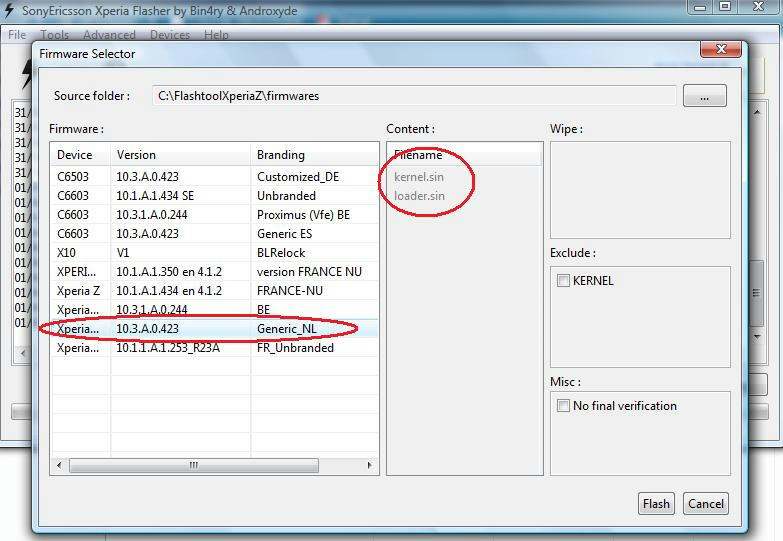Click the main window log scroll-up arrow
The height and width of the screenshot is (541, 783).
758,112
